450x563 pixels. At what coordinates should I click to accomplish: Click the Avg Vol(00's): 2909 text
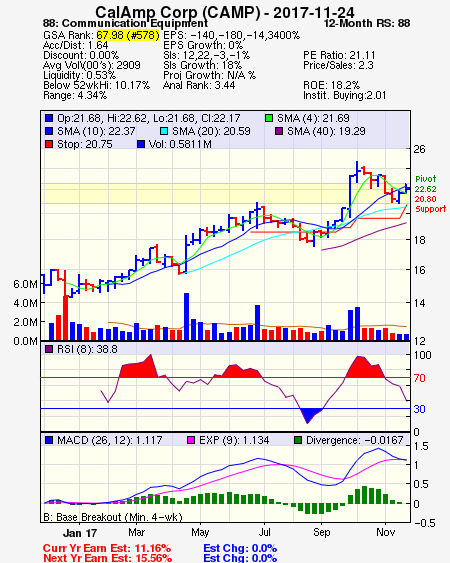92,65
